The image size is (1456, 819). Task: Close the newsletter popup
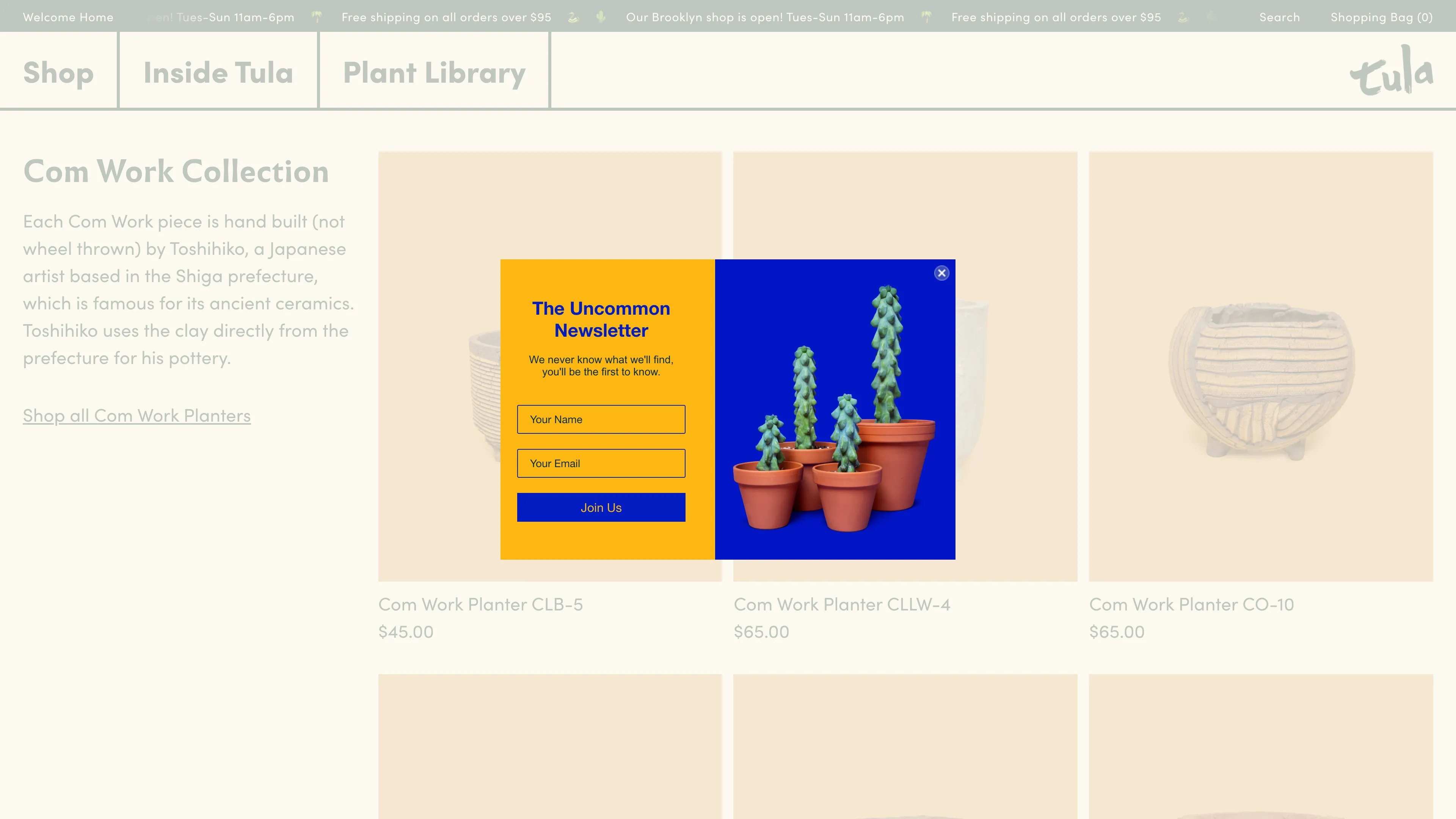941,273
